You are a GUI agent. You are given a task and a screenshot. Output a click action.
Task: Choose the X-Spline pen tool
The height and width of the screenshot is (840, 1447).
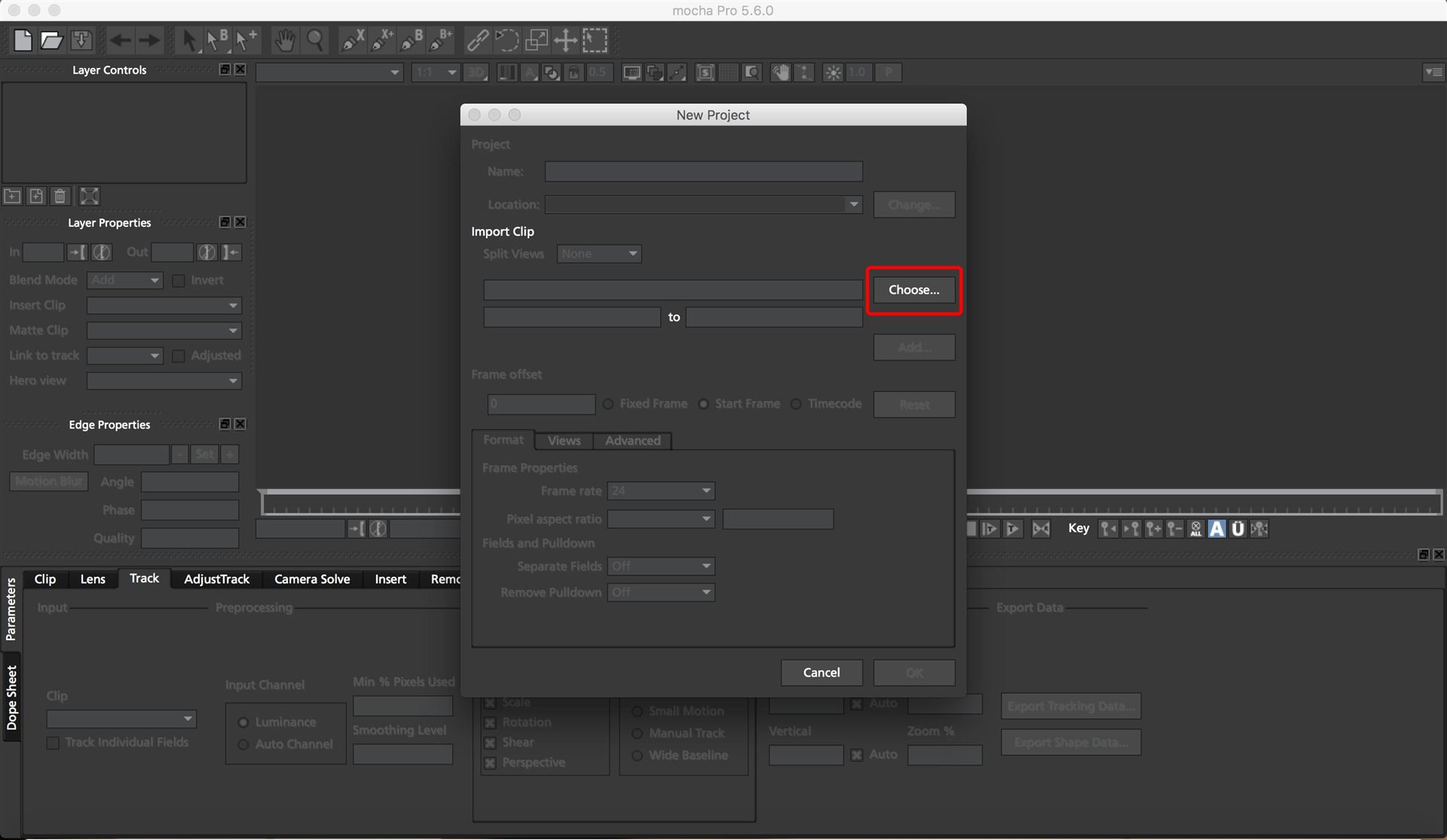click(352, 40)
